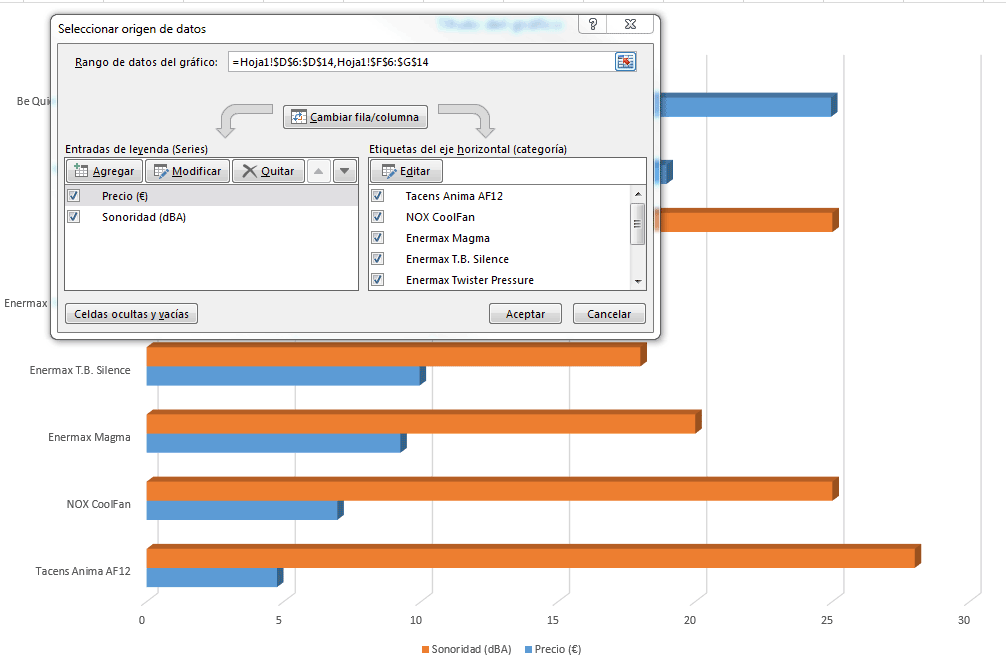The width and height of the screenshot is (1006, 665).
Task: Click Cancelar to dismiss the dialog
Action: point(609,314)
